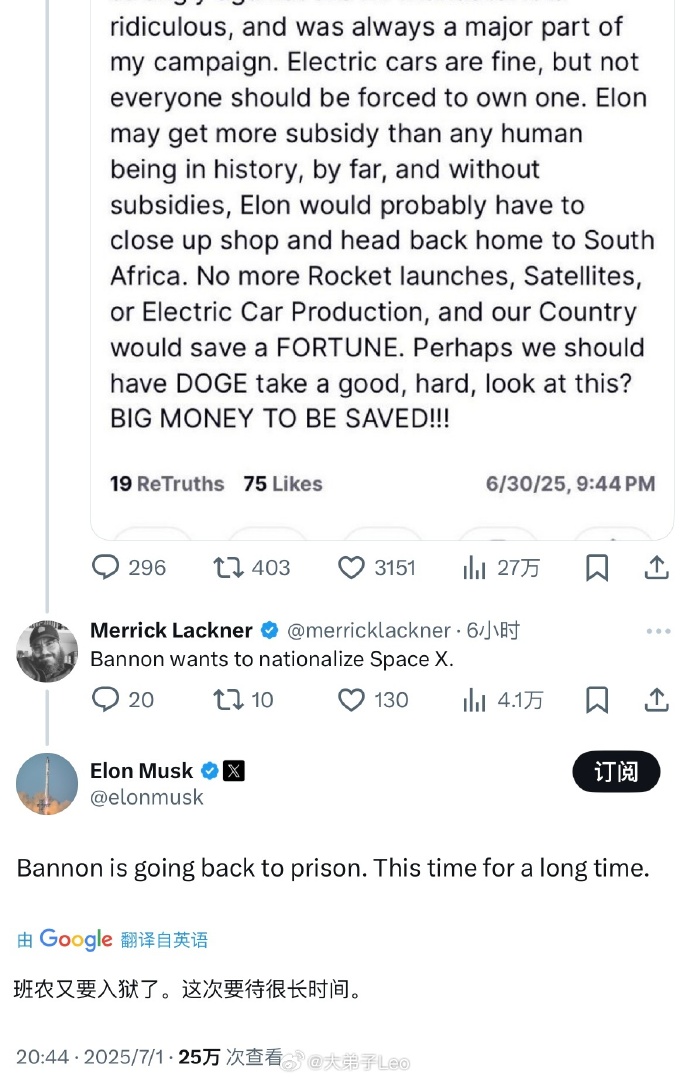Open Elon Musk's profile avatar
Image resolution: width=690 pixels, height=1078 pixels.
coord(47,784)
